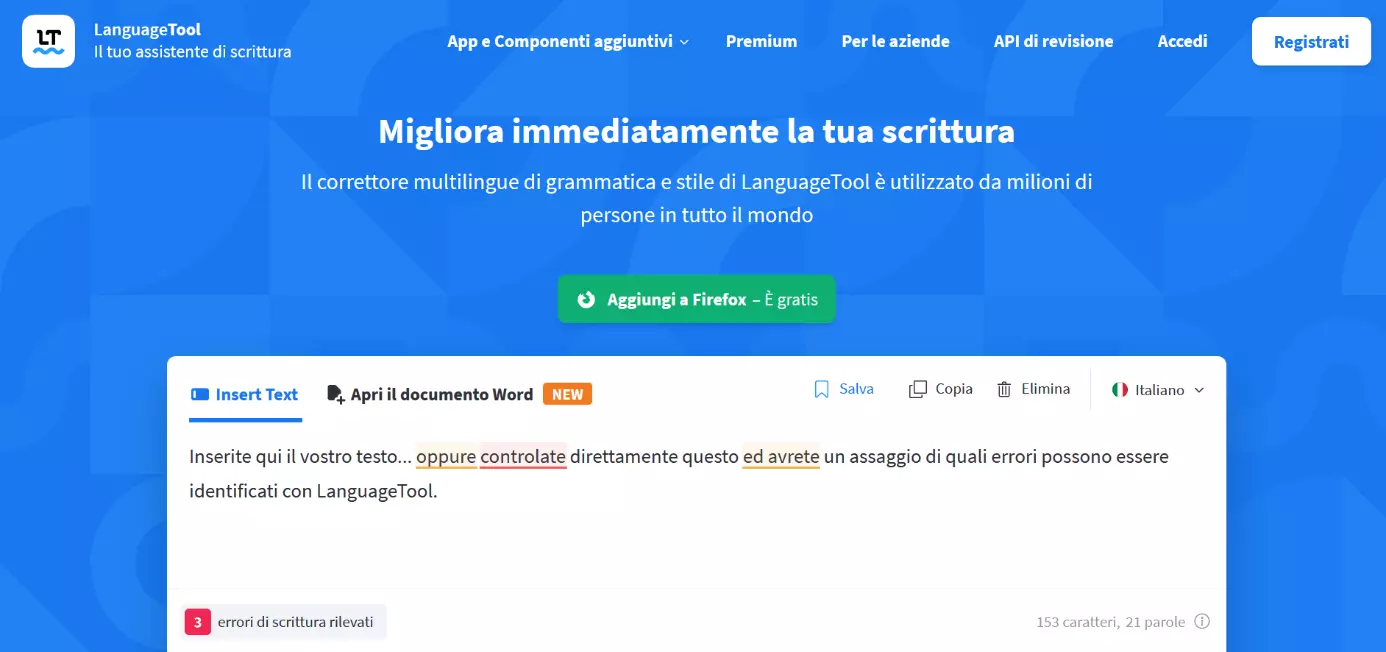The width and height of the screenshot is (1386, 652).
Task: Click the Elimina trash icon
Action: (1004, 389)
